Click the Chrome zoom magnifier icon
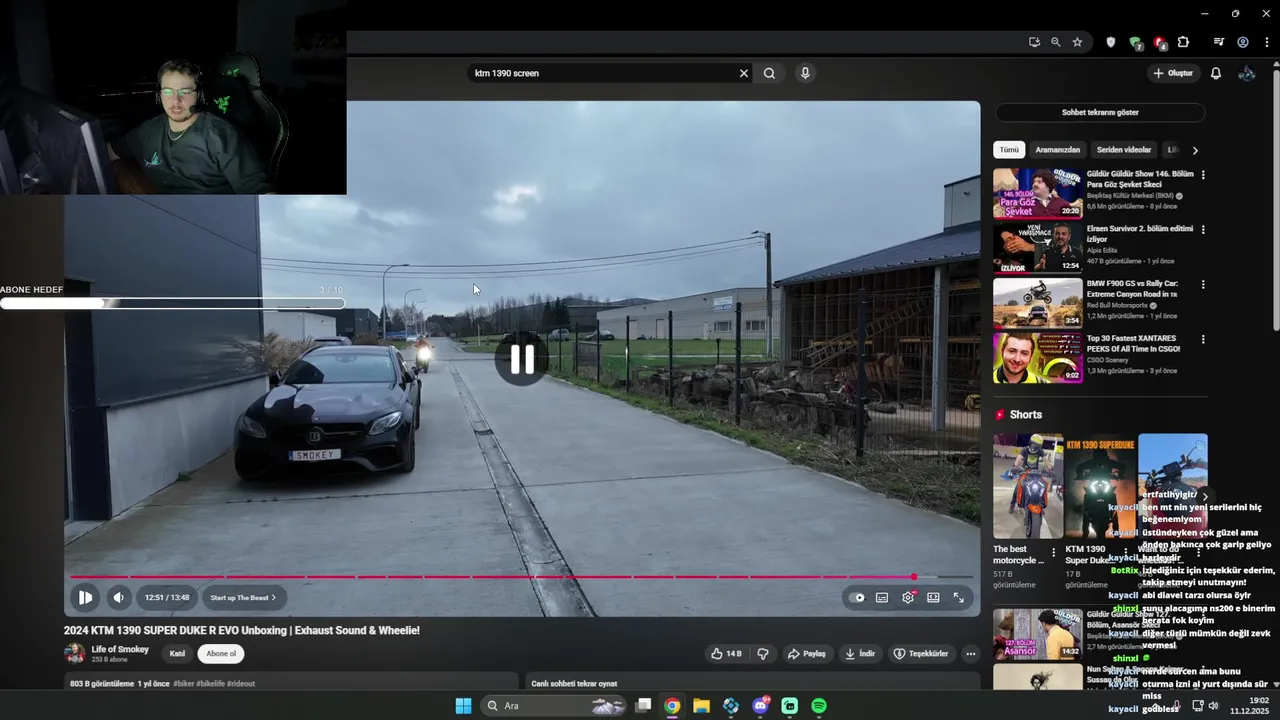 1055,42
